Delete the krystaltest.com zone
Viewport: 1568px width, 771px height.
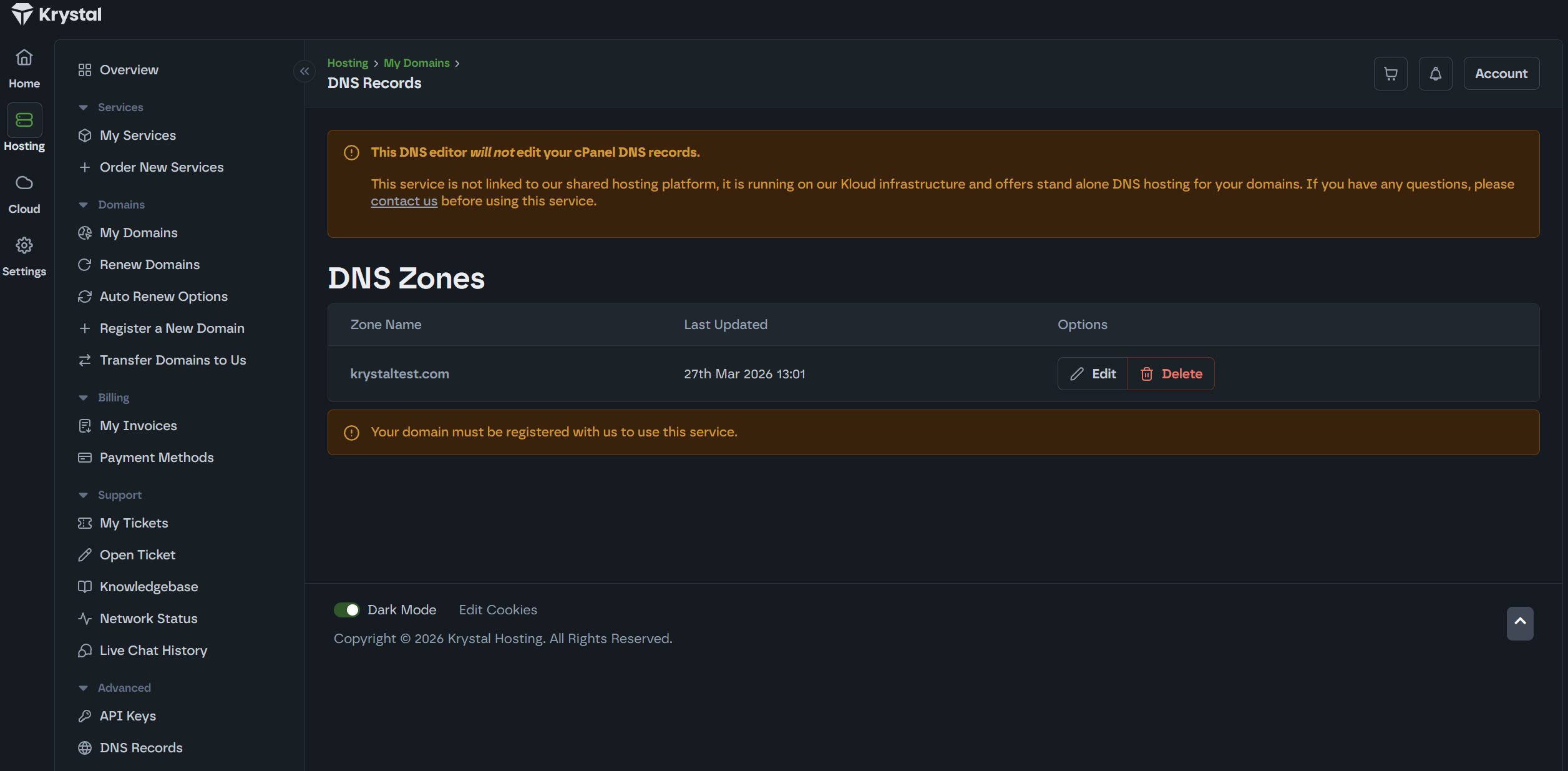tap(1171, 374)
